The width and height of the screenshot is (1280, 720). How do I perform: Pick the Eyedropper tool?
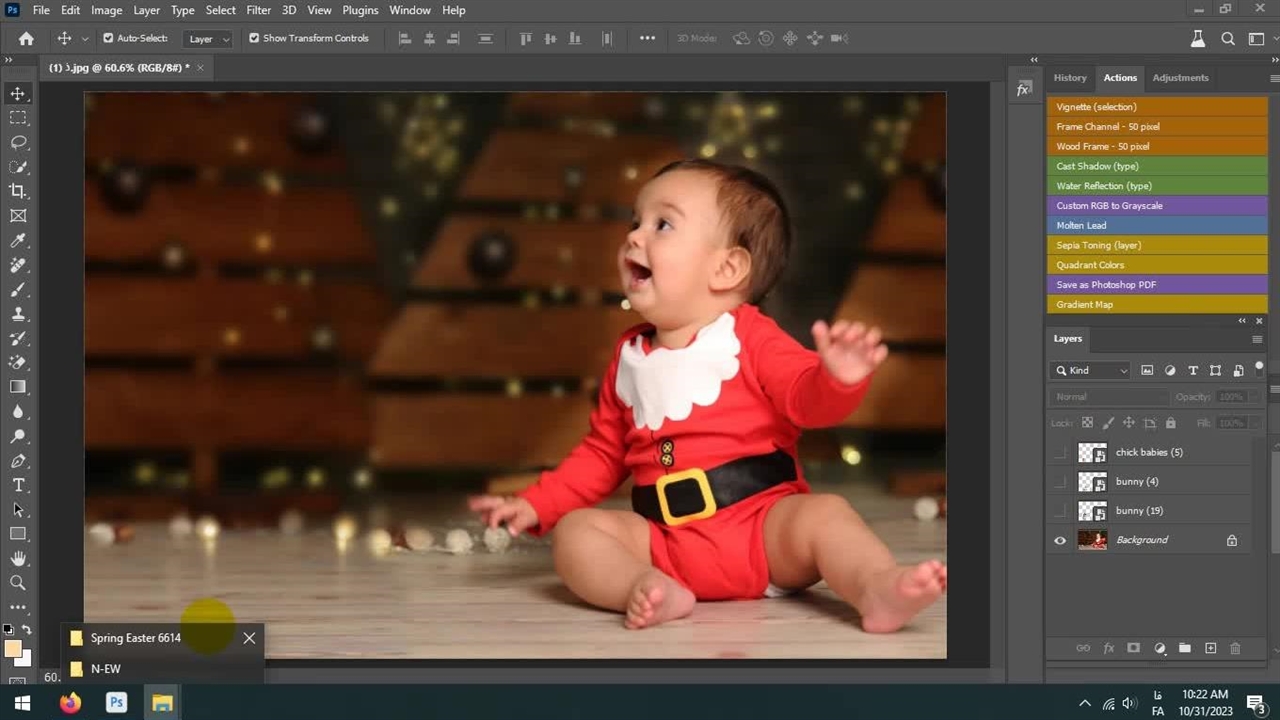pos(18,240)
